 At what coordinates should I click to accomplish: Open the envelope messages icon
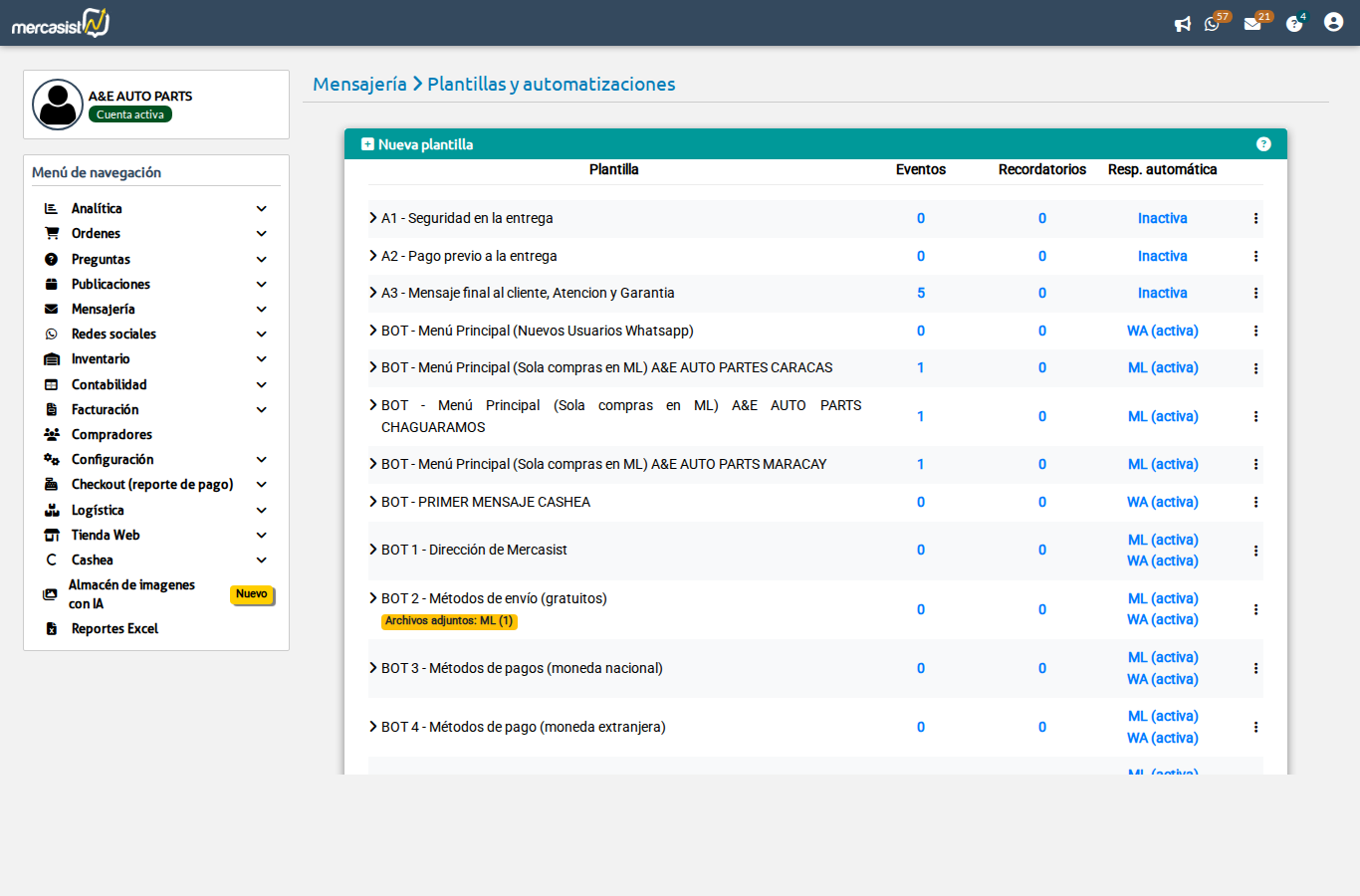click(x=1252, y=24)
